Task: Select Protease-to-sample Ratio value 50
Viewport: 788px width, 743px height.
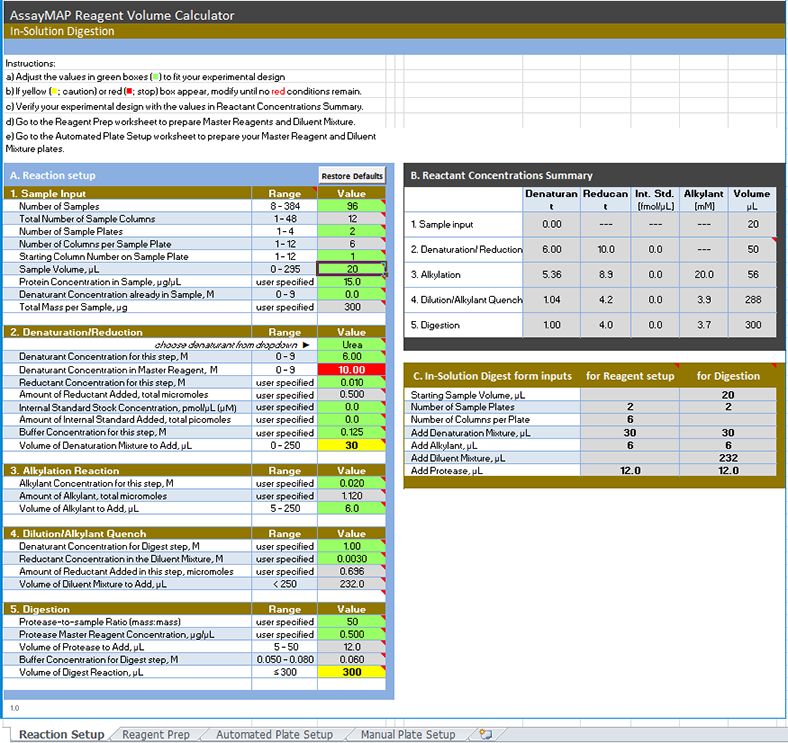Action: 351,621
